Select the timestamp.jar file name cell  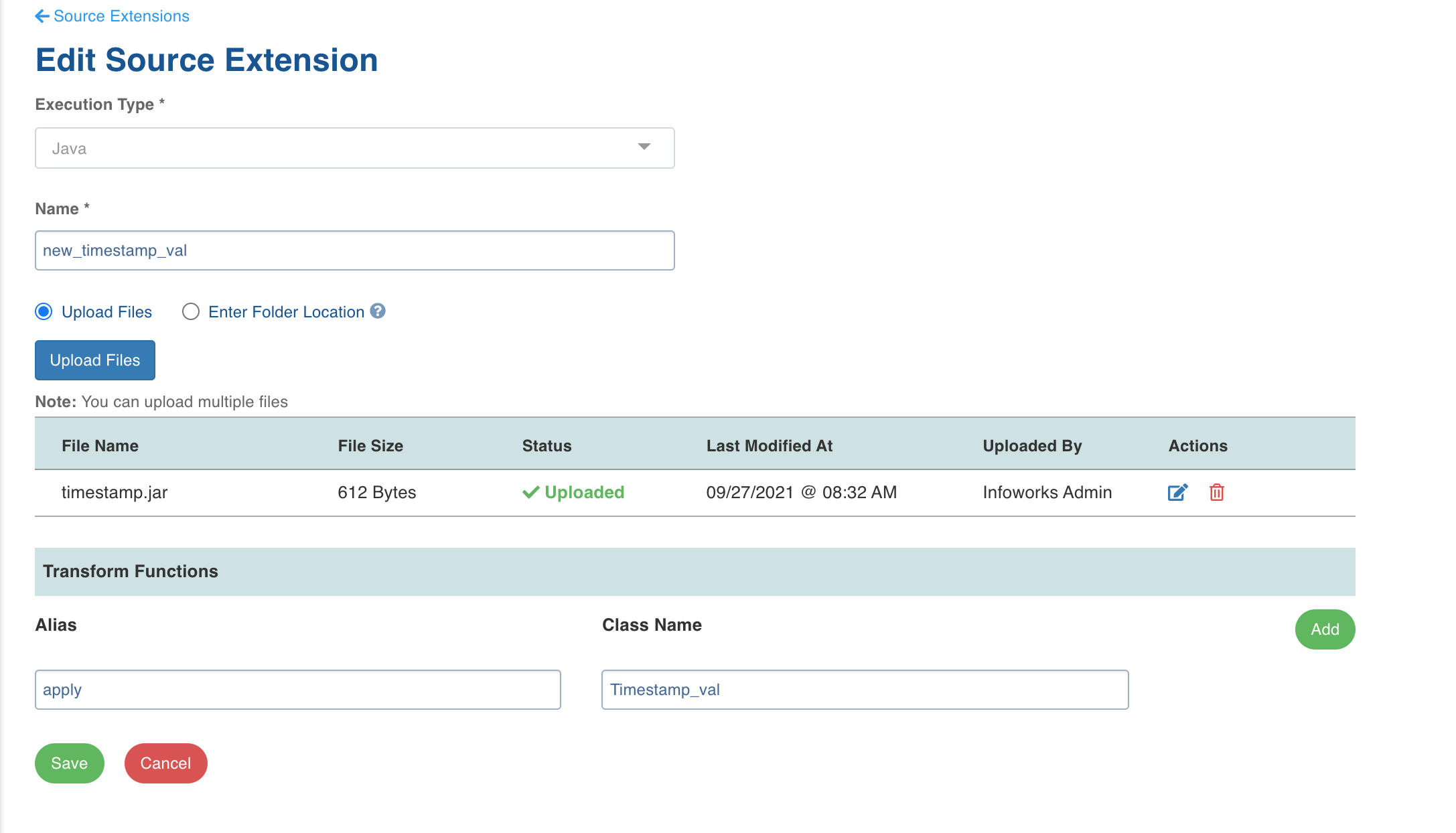[x=115, y=493]
